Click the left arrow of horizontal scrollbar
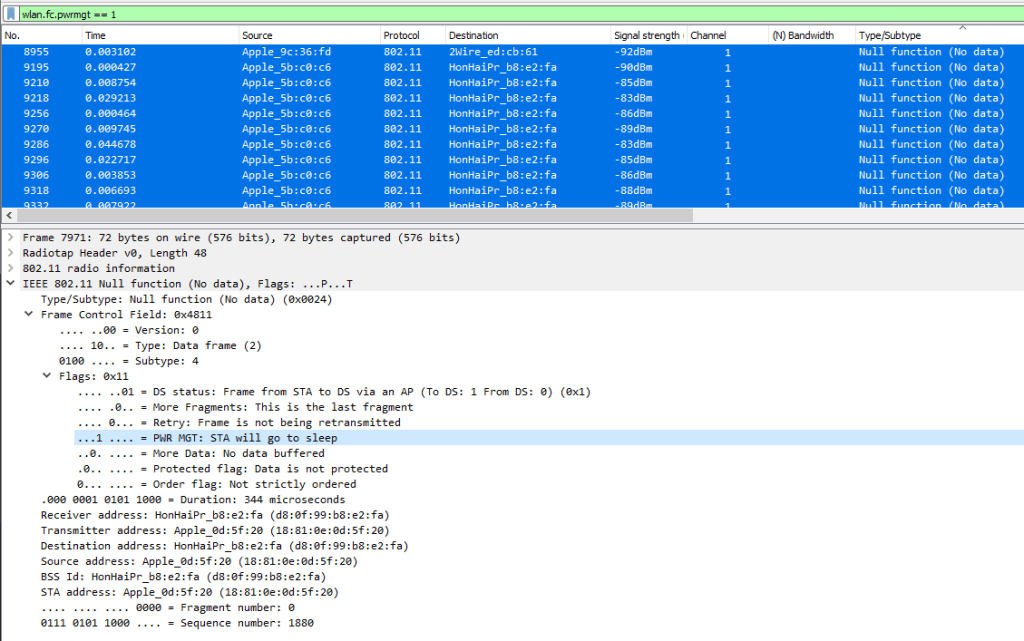Viewport: 1024px width, 641px height. tap(9, 216)
